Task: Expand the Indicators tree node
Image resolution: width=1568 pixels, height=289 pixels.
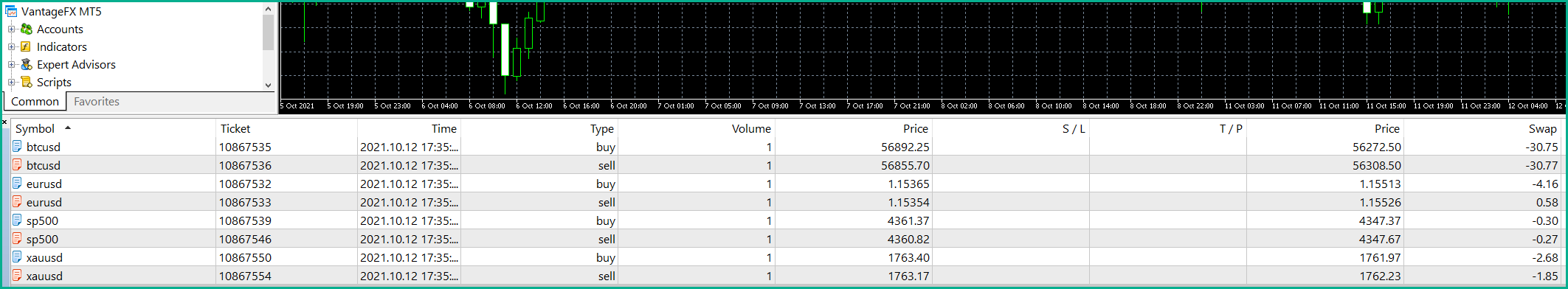Action: point(11,46)
